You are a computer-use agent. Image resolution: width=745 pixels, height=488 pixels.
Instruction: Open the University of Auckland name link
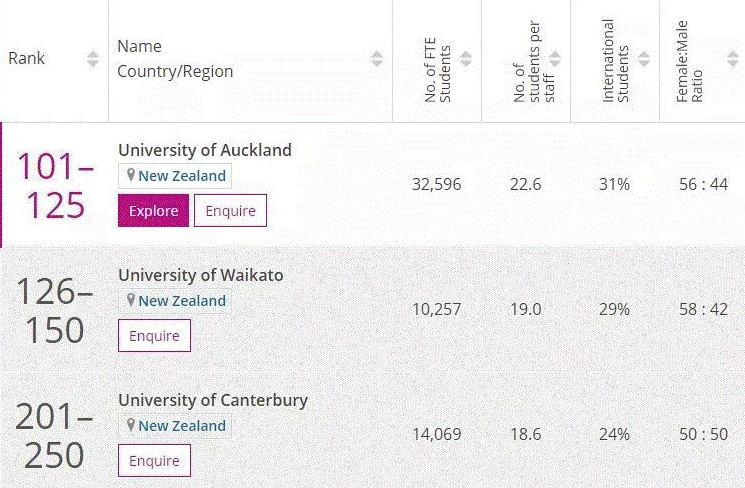pos(205,150)
